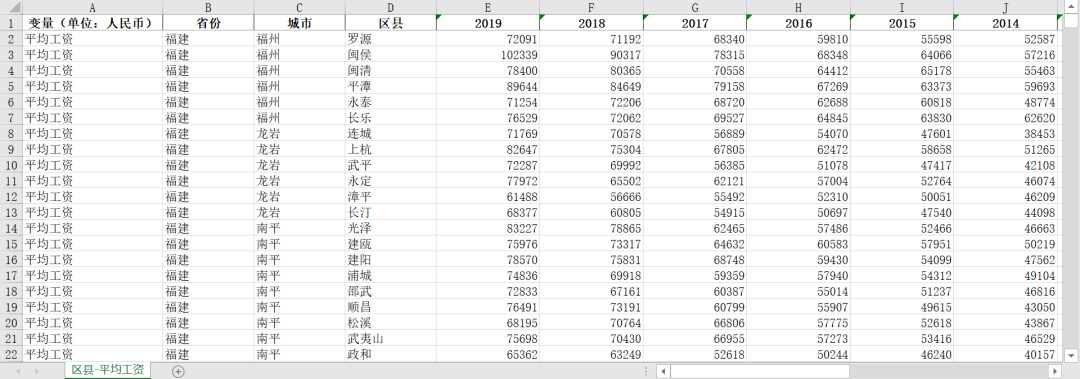Select the cell containing 政和
This screenshot has width=1080, height=379.
(x=391, y=354)
